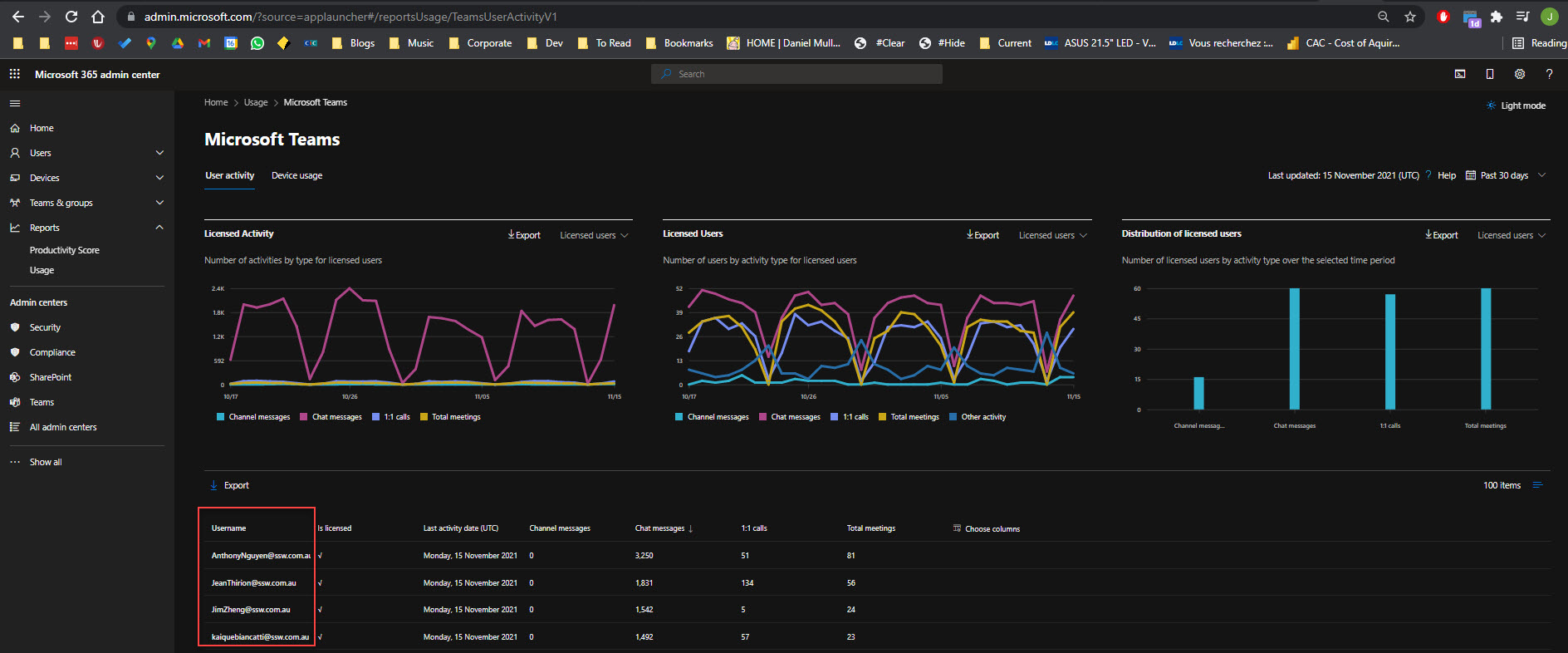Open settings gear icon in header
The height and width of the screenshot is (653, 1568).
1519,74
